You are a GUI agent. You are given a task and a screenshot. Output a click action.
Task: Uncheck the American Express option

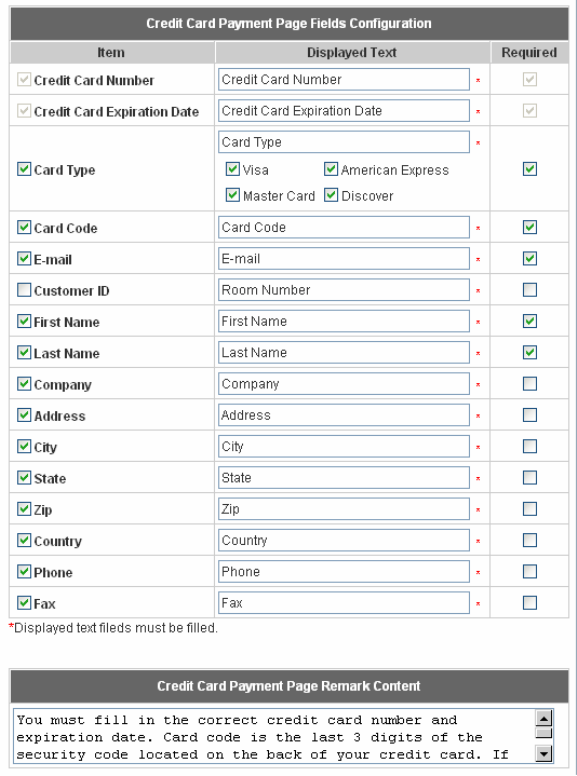click(331, 169)
